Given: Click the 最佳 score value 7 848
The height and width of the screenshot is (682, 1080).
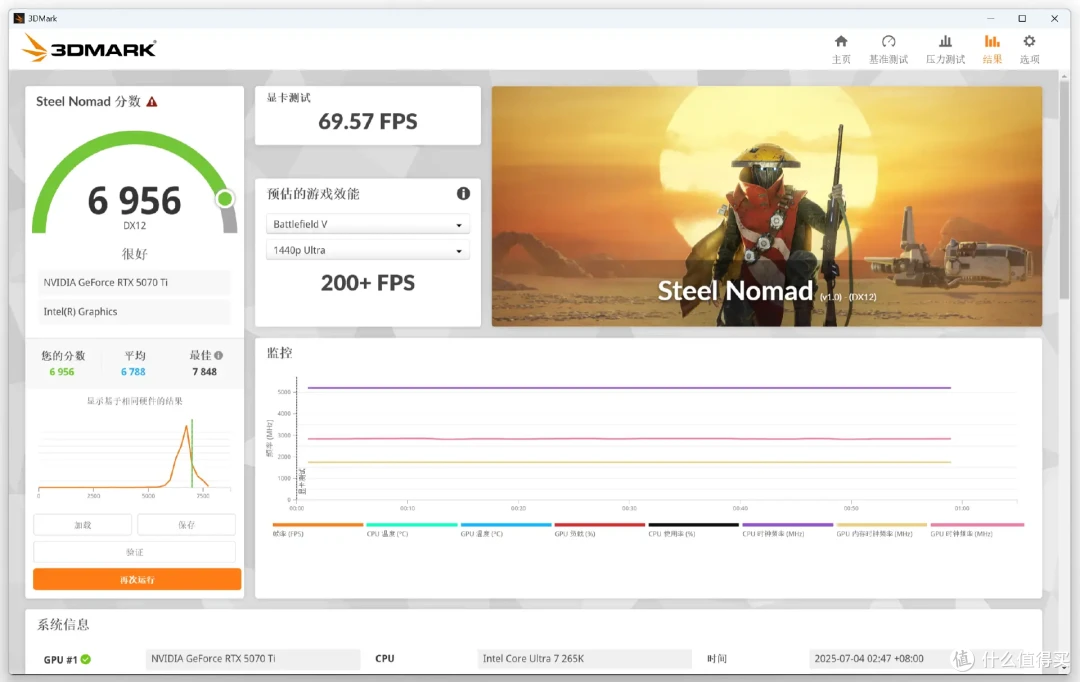Looking at the screenshot, I should click(x=205, y=372).
